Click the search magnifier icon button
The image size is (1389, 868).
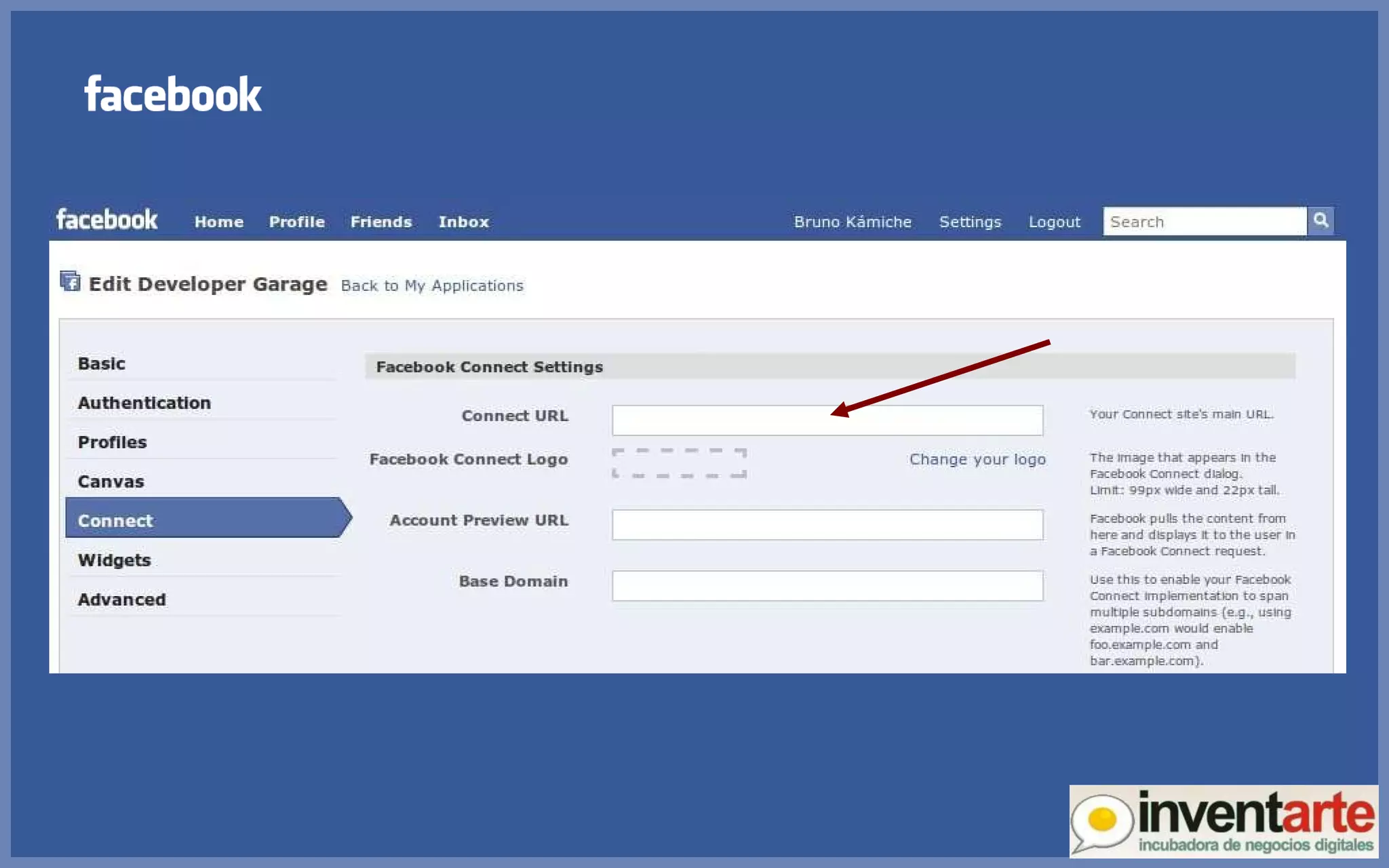tap(1320, 220)
